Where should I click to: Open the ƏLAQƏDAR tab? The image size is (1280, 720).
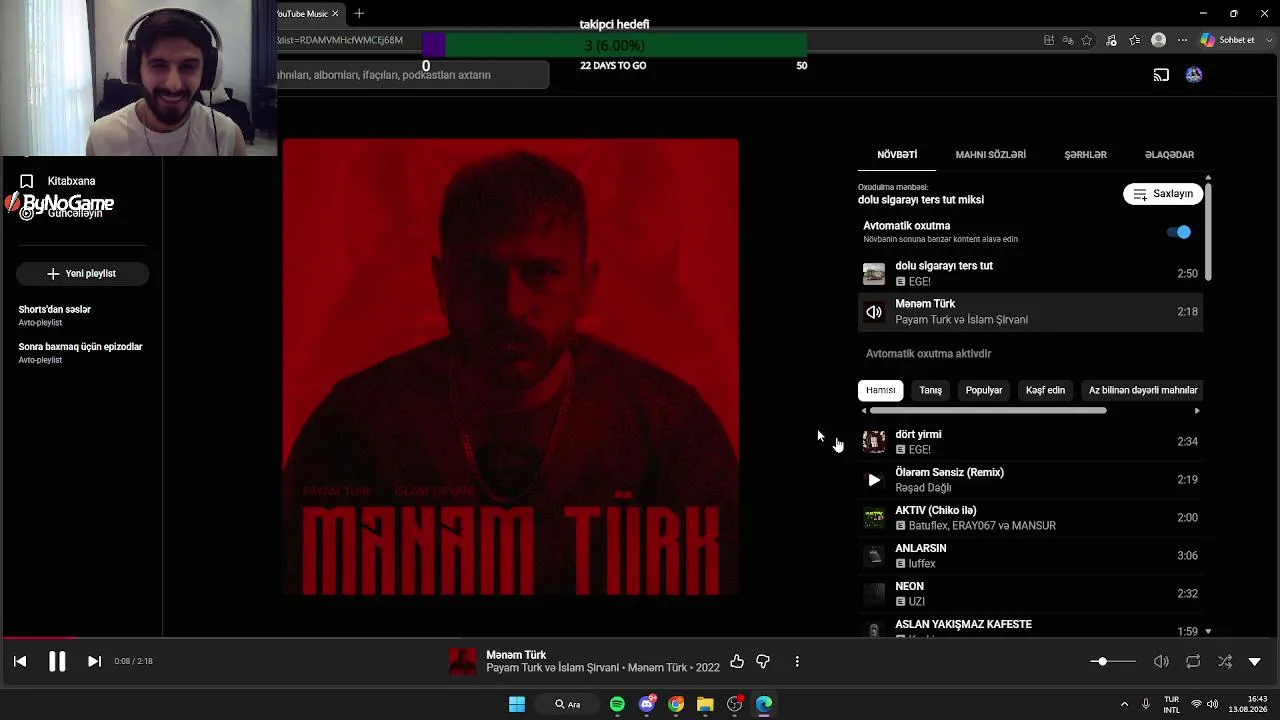1169,155
